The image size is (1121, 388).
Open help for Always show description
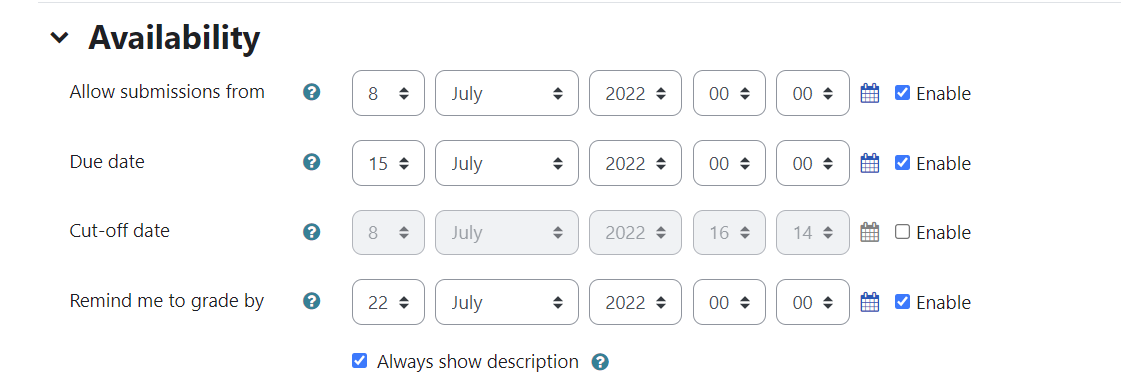[600, 362]
